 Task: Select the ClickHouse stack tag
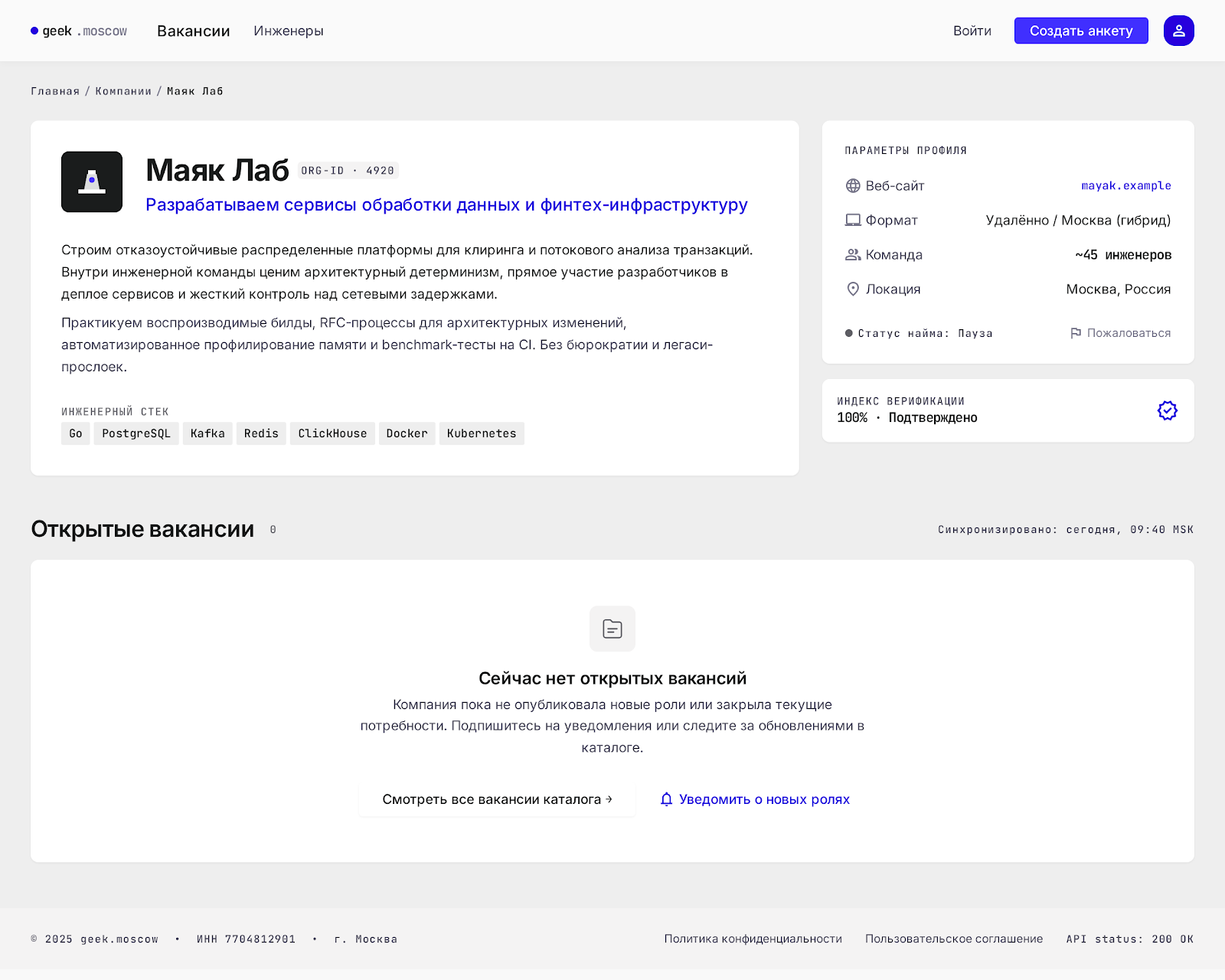click(332, 433)
